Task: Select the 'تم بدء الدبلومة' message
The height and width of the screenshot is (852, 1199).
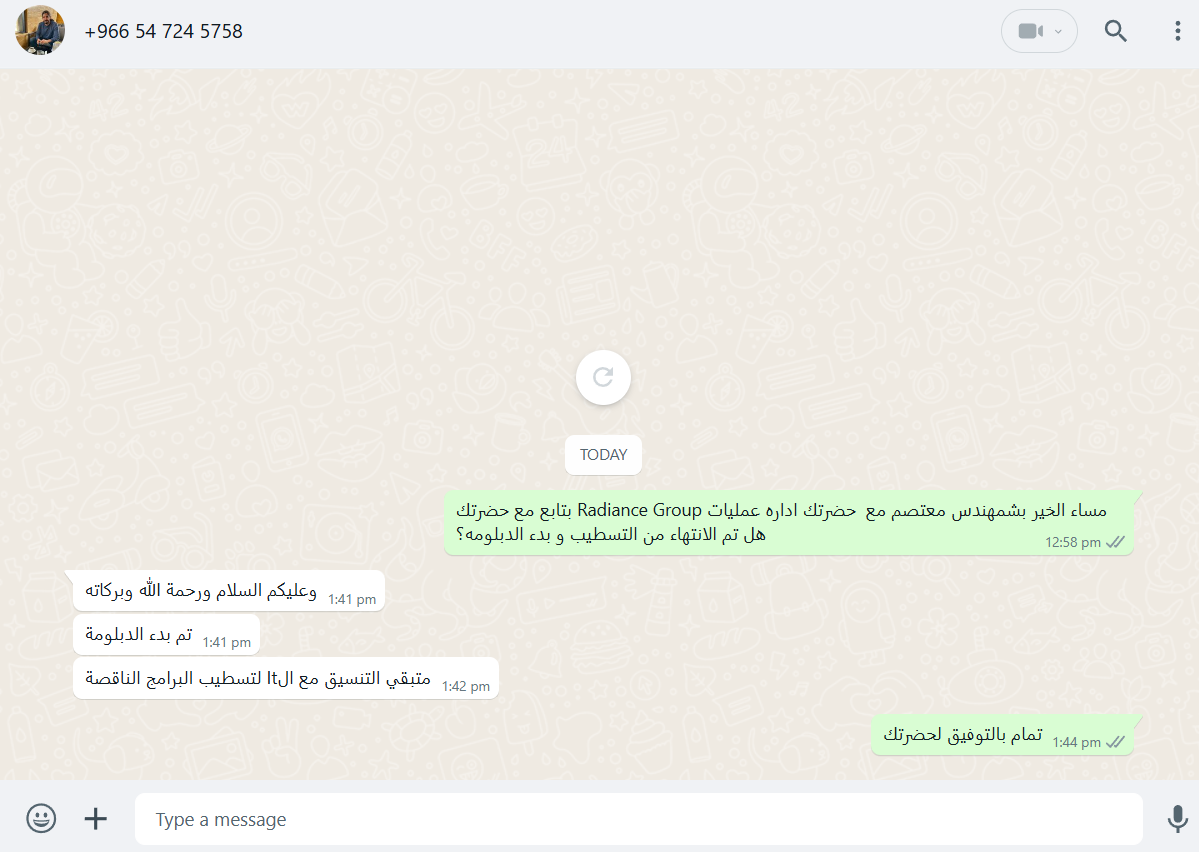Action: [167, 634]
